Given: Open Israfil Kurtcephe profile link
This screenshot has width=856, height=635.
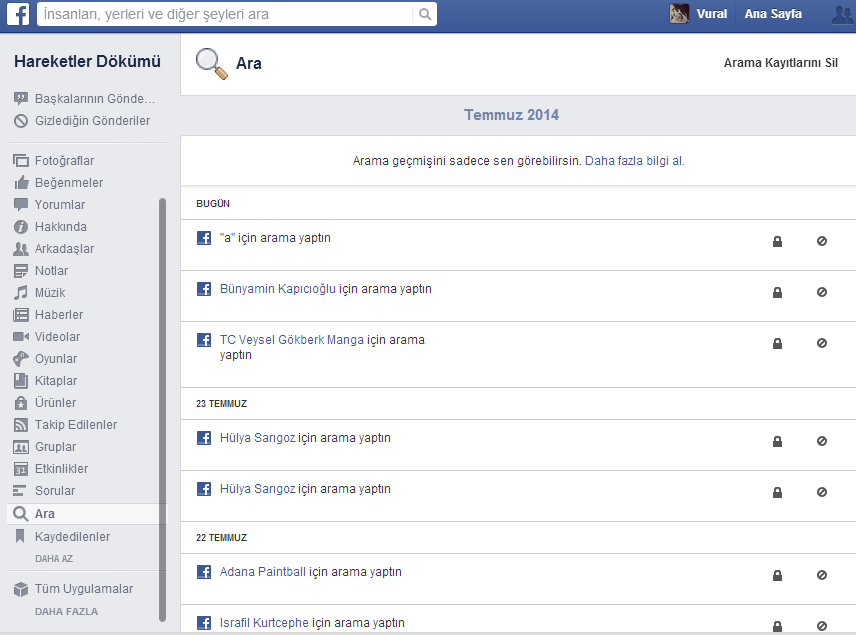Looking at the screenshot, I should 264,622.
